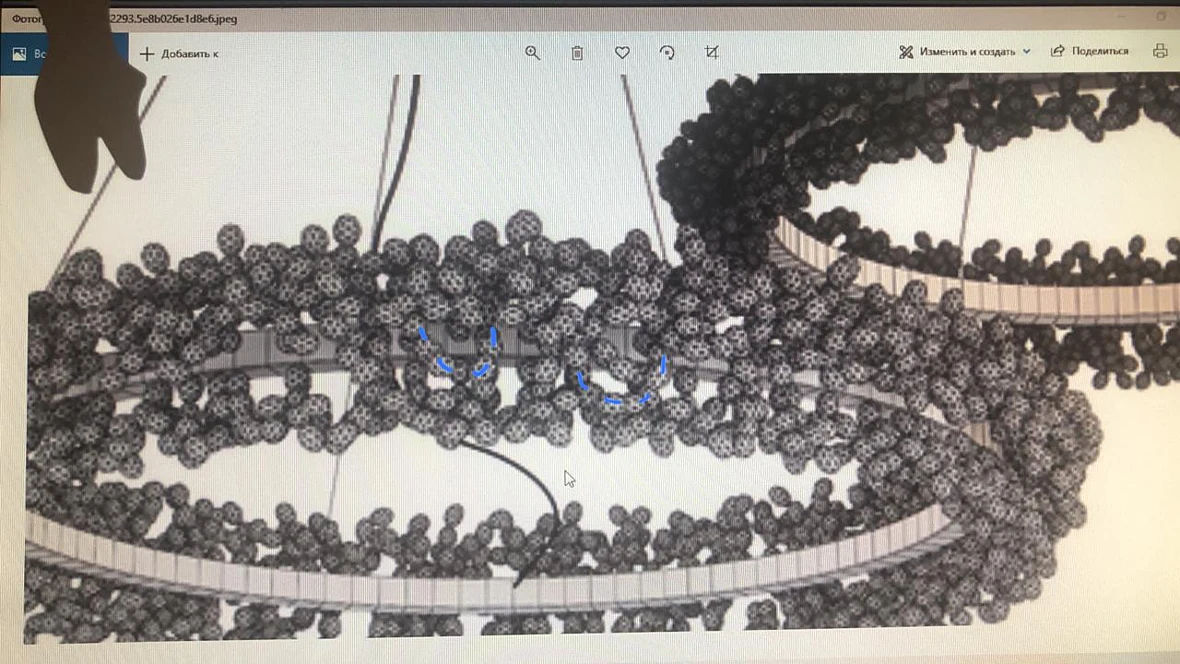This screenshot has height=664, width=1180.
Task: Click the Поделиться share button
Action: pos(1090,50)
